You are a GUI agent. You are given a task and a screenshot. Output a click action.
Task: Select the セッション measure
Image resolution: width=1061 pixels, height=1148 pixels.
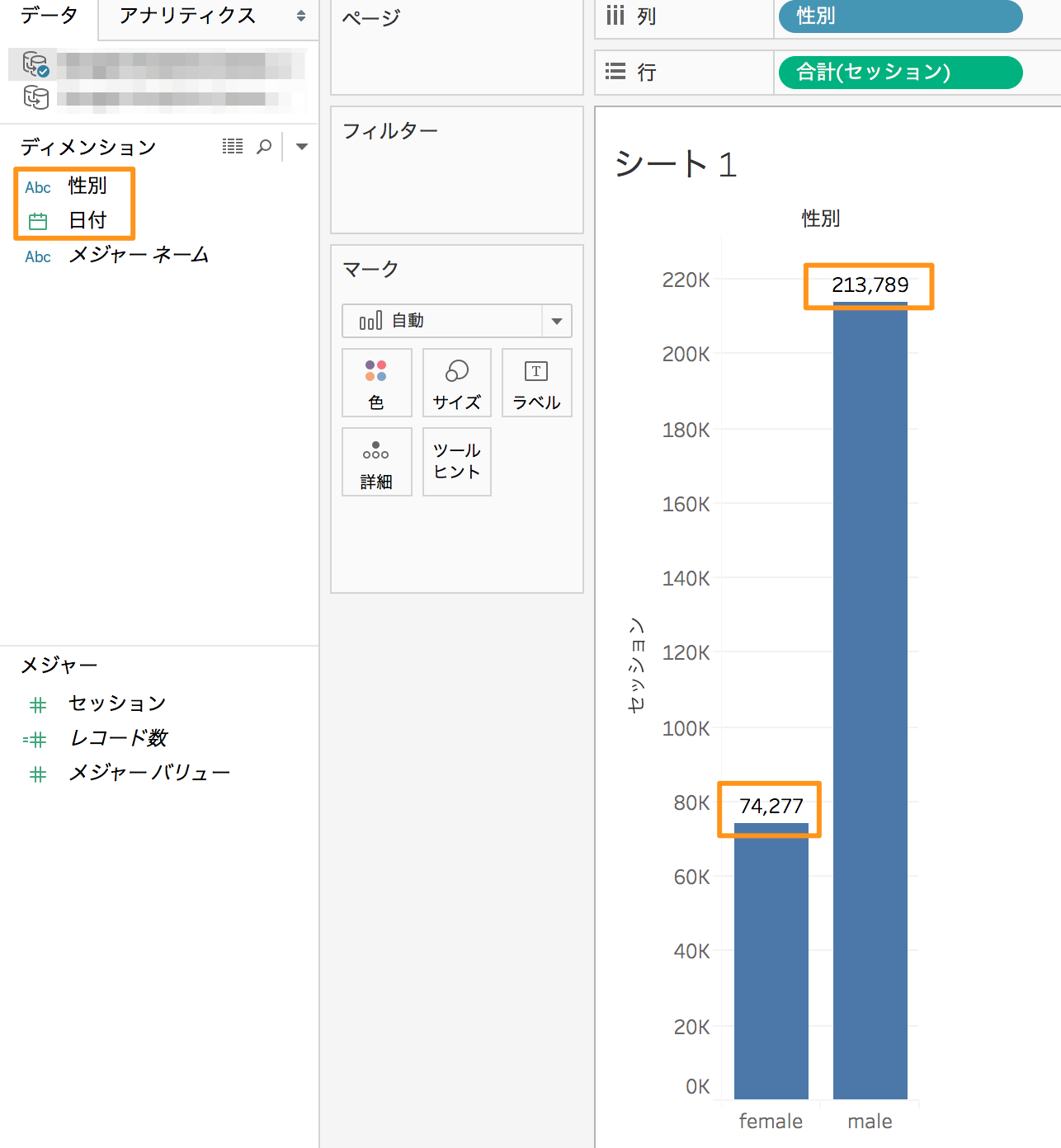[117, 703]
